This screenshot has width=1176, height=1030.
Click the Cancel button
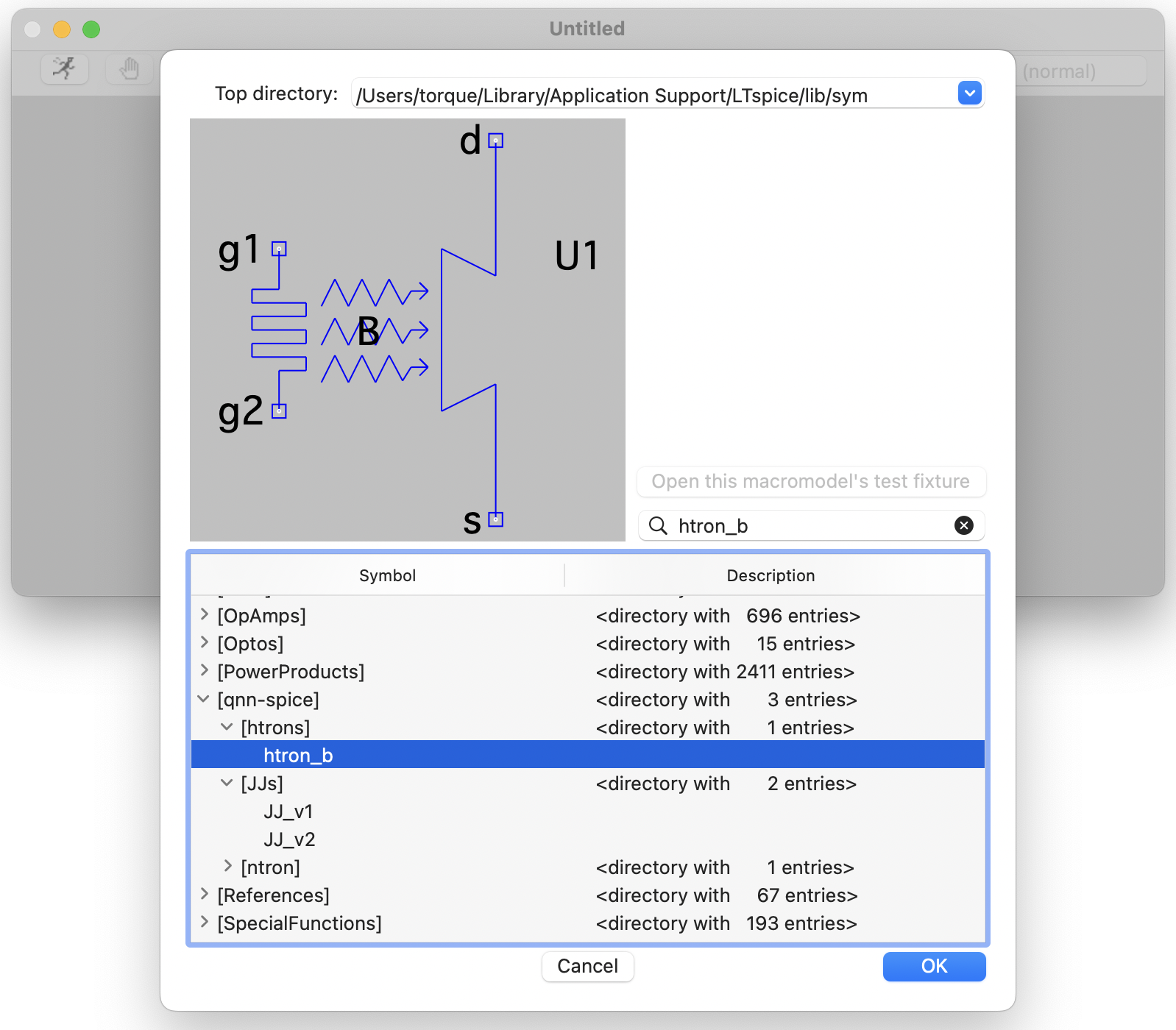[587, 966]
